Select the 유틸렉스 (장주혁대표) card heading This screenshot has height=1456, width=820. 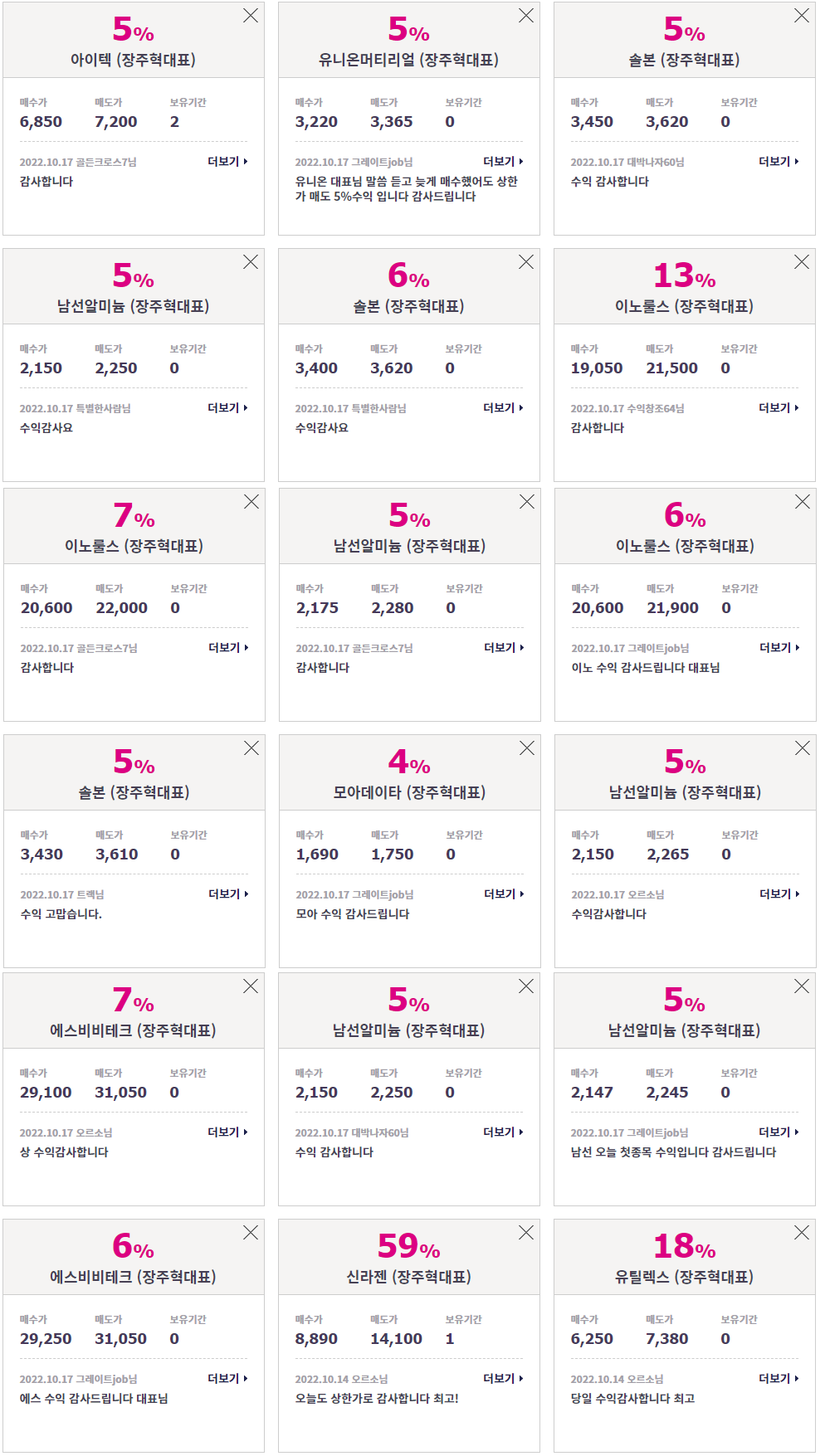click(684, 1277)
